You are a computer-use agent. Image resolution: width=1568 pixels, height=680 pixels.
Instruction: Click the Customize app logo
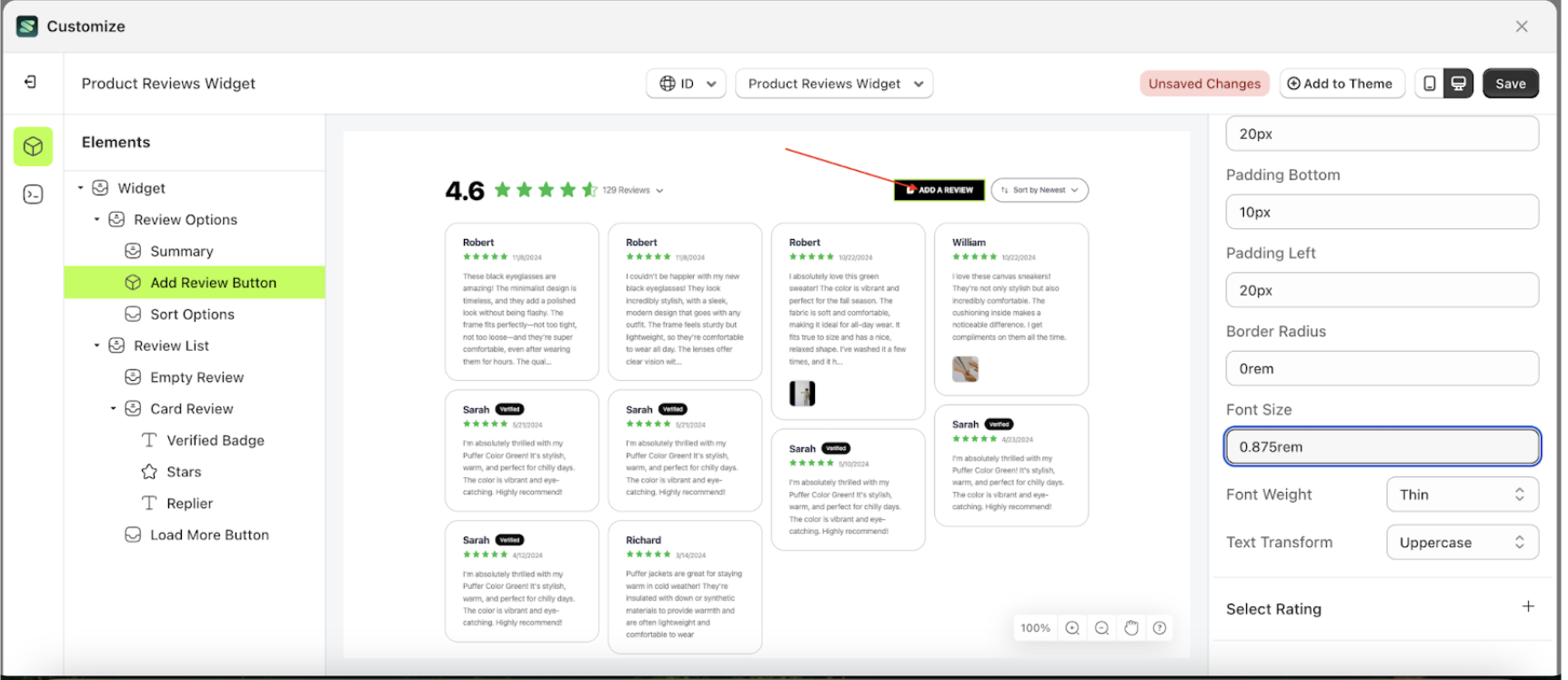27,26
